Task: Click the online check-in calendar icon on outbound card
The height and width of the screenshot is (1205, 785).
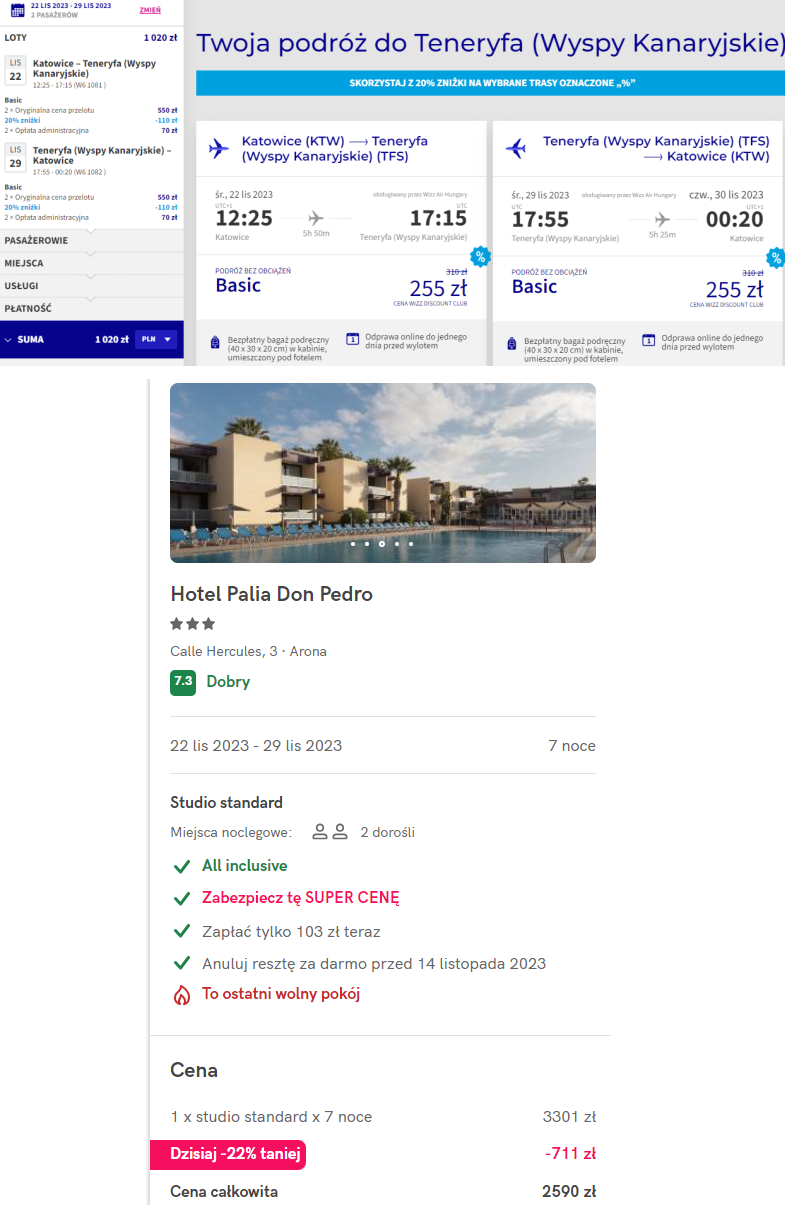Action: tap(352, 339)
